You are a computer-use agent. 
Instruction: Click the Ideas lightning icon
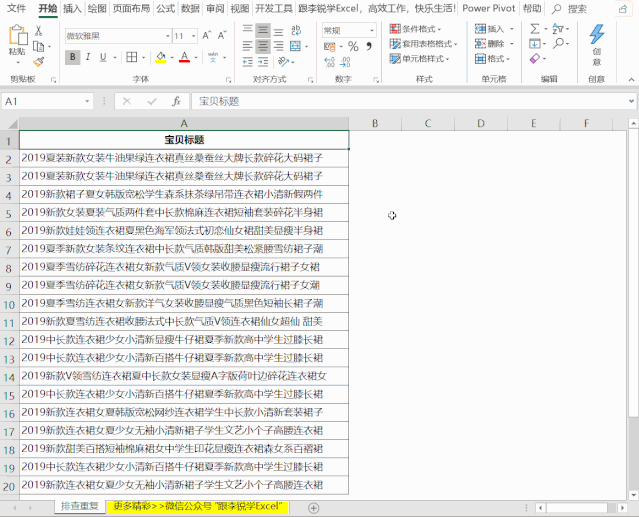pos(597,34)
